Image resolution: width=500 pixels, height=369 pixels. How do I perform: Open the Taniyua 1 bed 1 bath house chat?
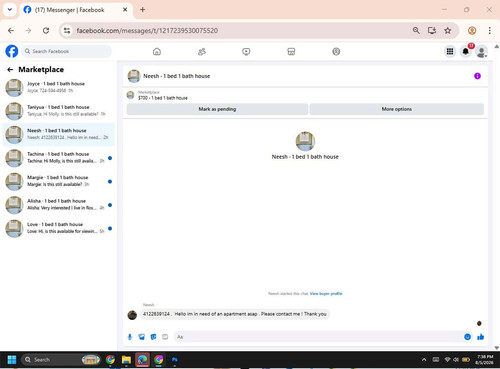[x=59, y=111]
